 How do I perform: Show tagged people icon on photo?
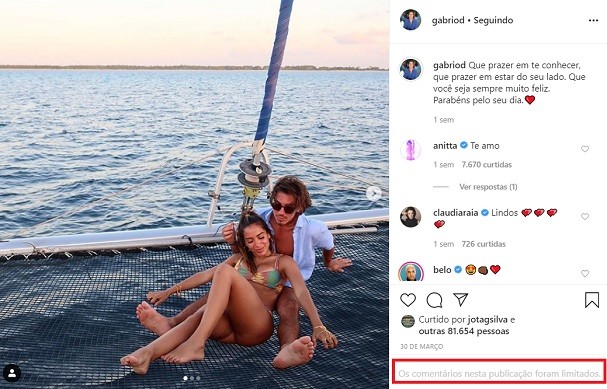pyautogui.click(x=12, y=373)
